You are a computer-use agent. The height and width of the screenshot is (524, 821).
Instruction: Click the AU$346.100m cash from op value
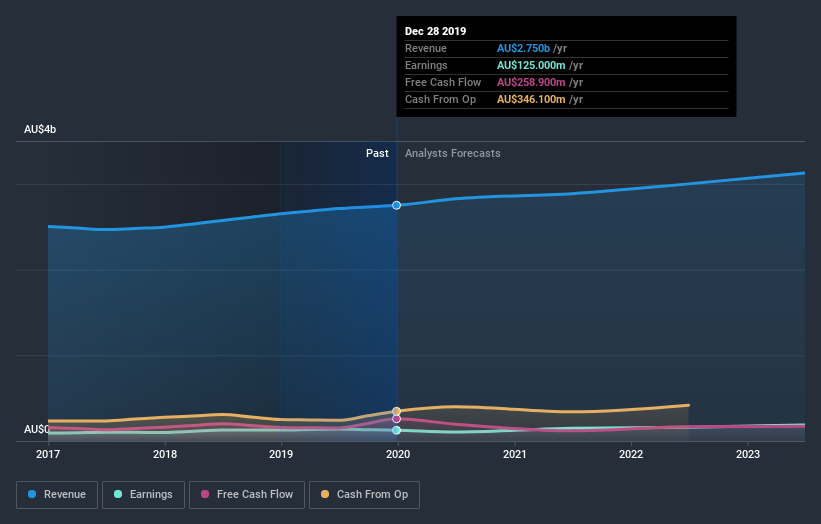click(x=531, y=99)
